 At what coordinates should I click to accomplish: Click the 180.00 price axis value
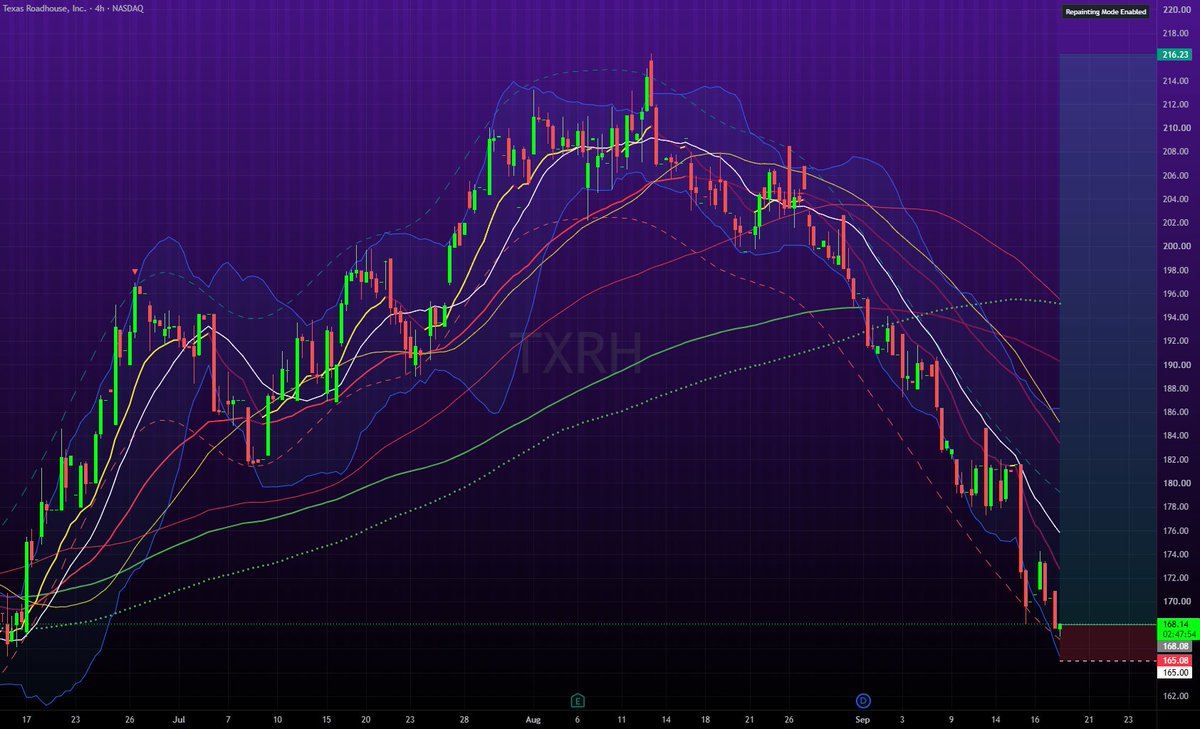point(1176,483)
